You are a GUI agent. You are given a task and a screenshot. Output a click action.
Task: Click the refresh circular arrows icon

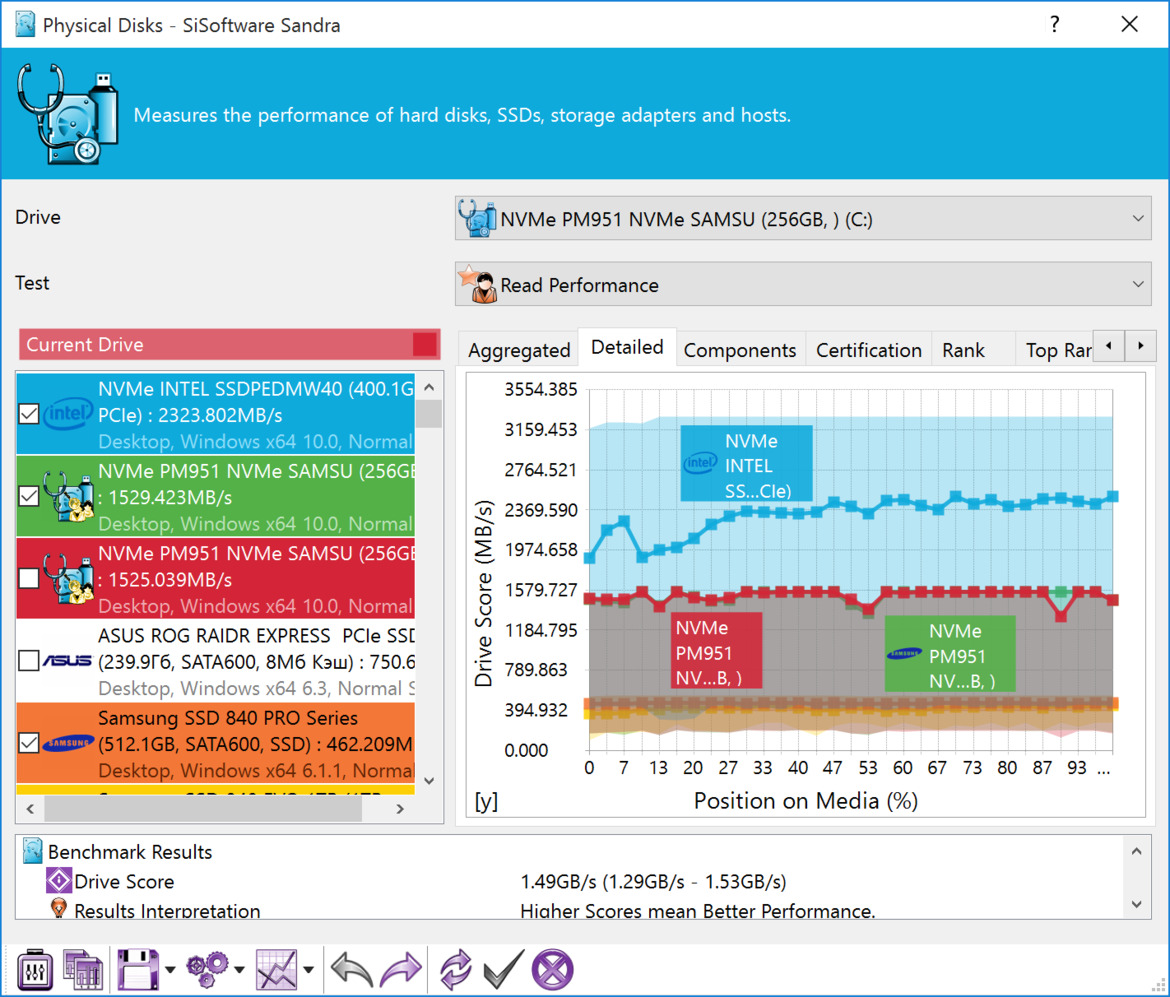[455, 970]
